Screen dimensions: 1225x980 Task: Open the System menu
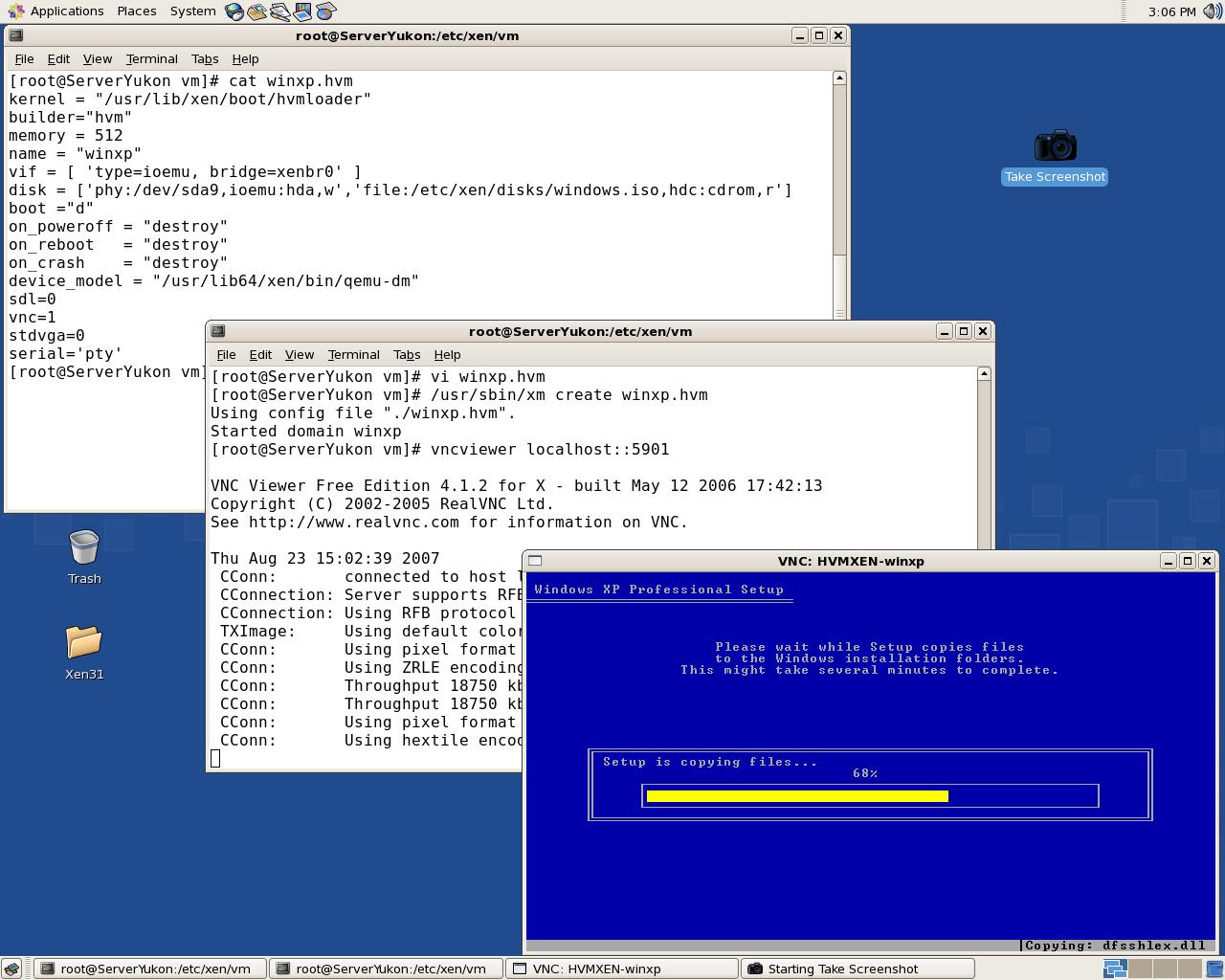click(x=192, y=11)
